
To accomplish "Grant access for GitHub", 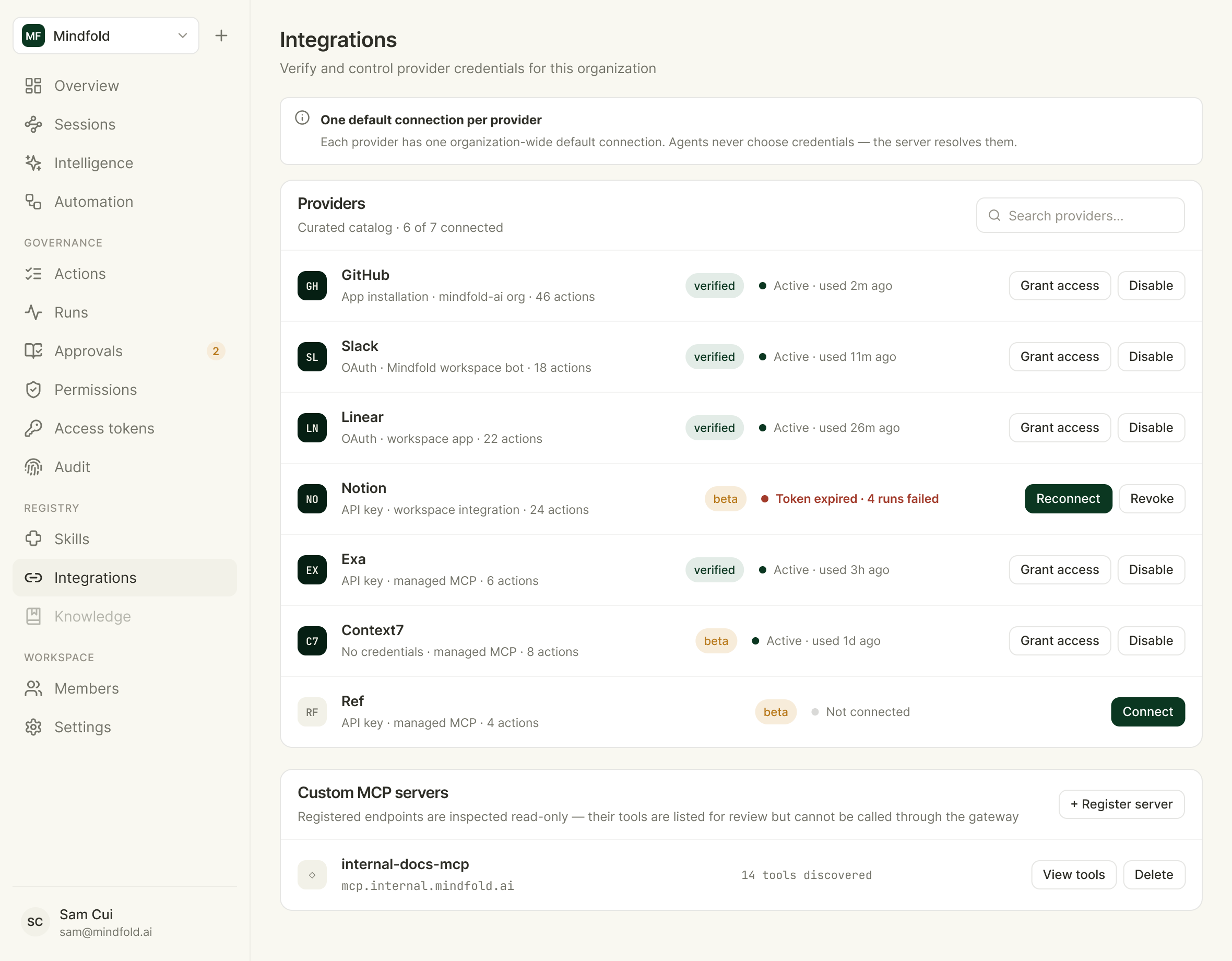I will 1059,286.
